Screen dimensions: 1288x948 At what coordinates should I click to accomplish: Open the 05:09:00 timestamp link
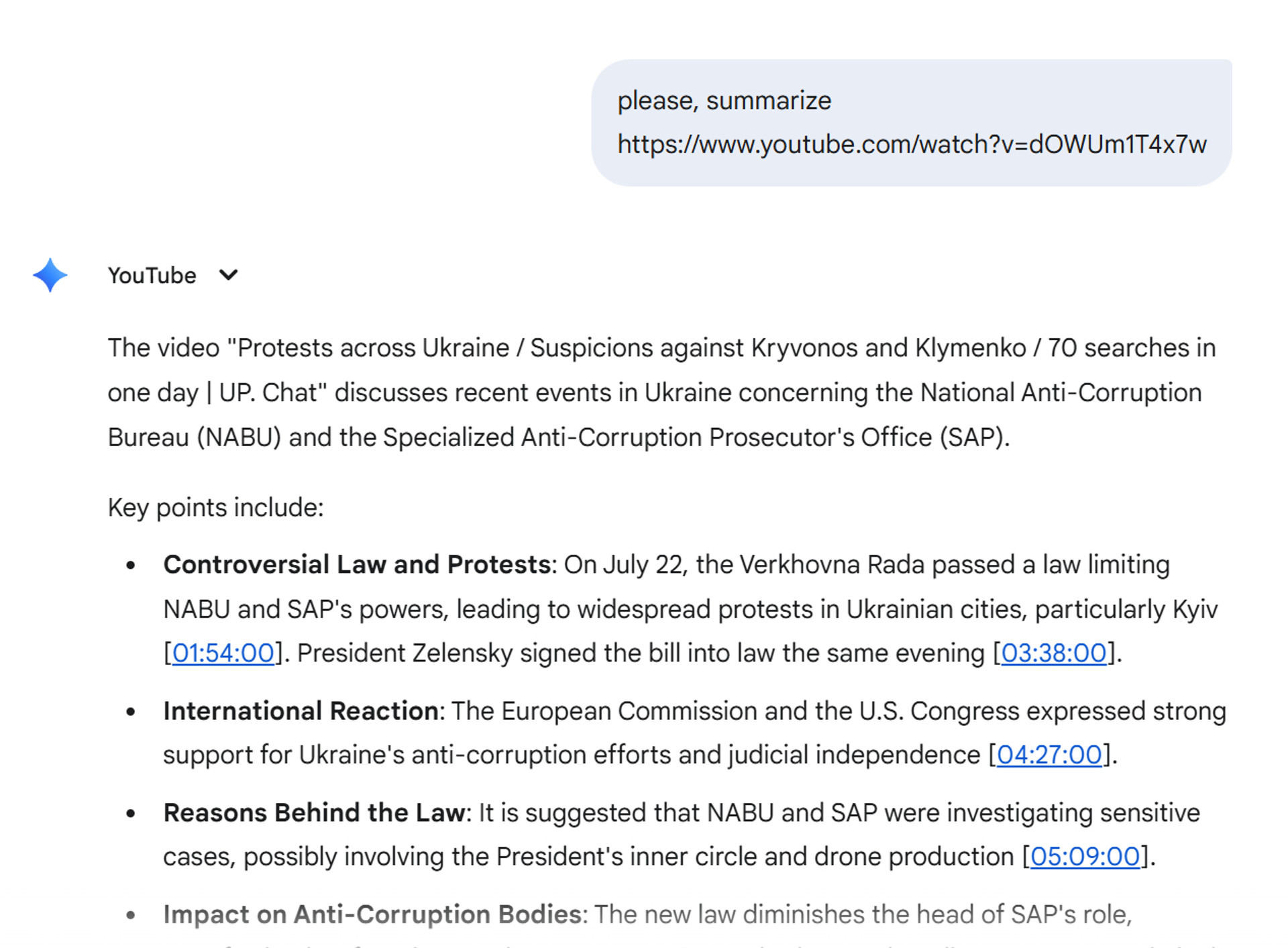click(x=1085, y=856)
